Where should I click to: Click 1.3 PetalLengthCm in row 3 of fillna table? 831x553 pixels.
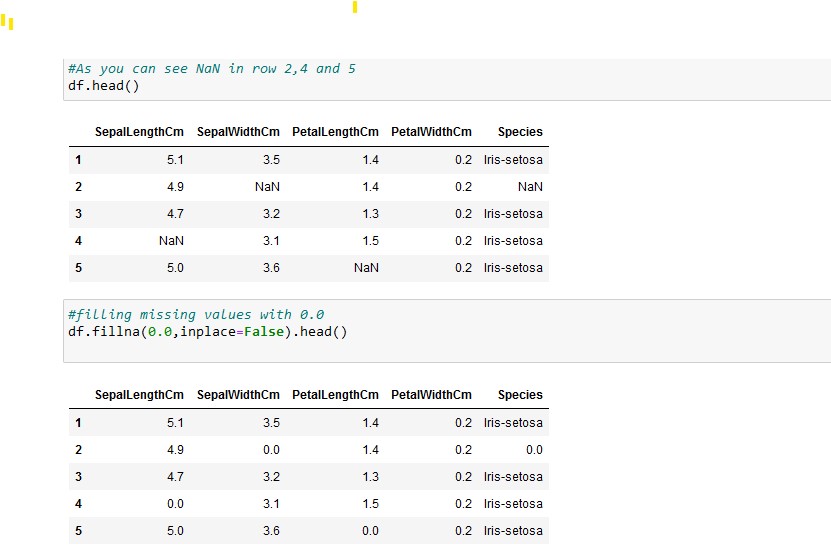370,477
